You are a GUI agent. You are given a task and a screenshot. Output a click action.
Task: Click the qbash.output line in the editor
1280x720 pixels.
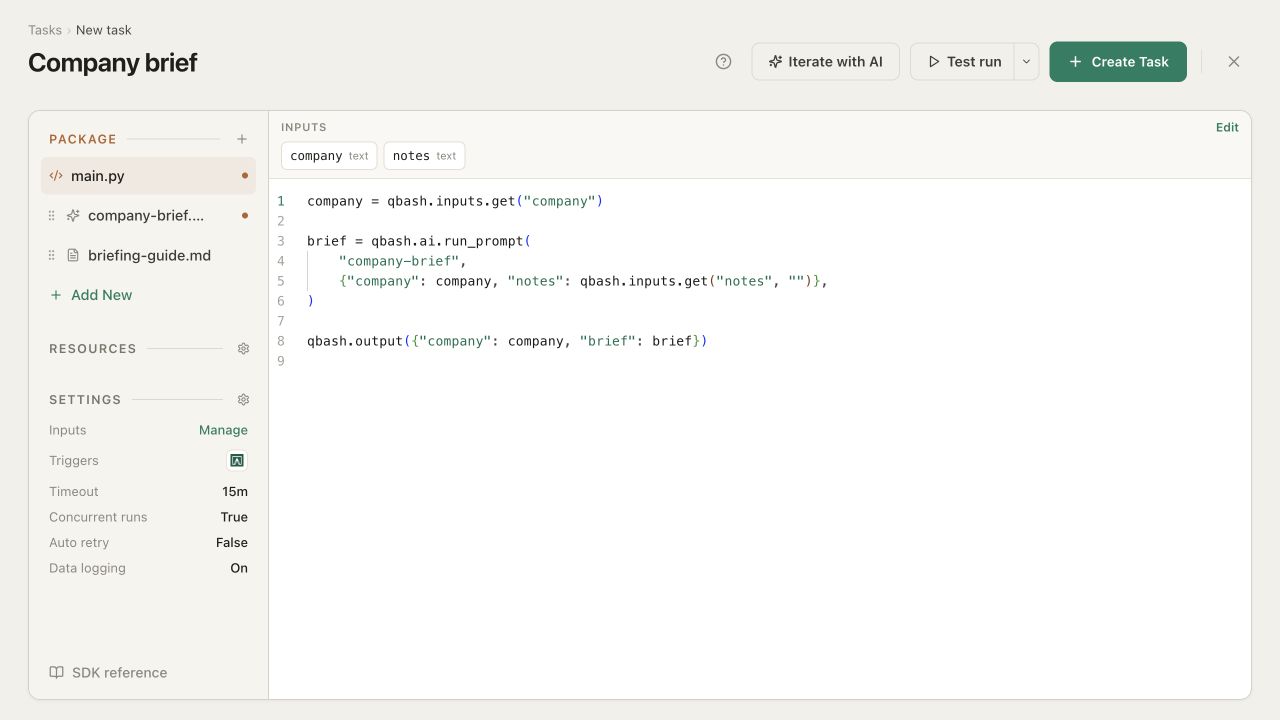click(507, 341)
